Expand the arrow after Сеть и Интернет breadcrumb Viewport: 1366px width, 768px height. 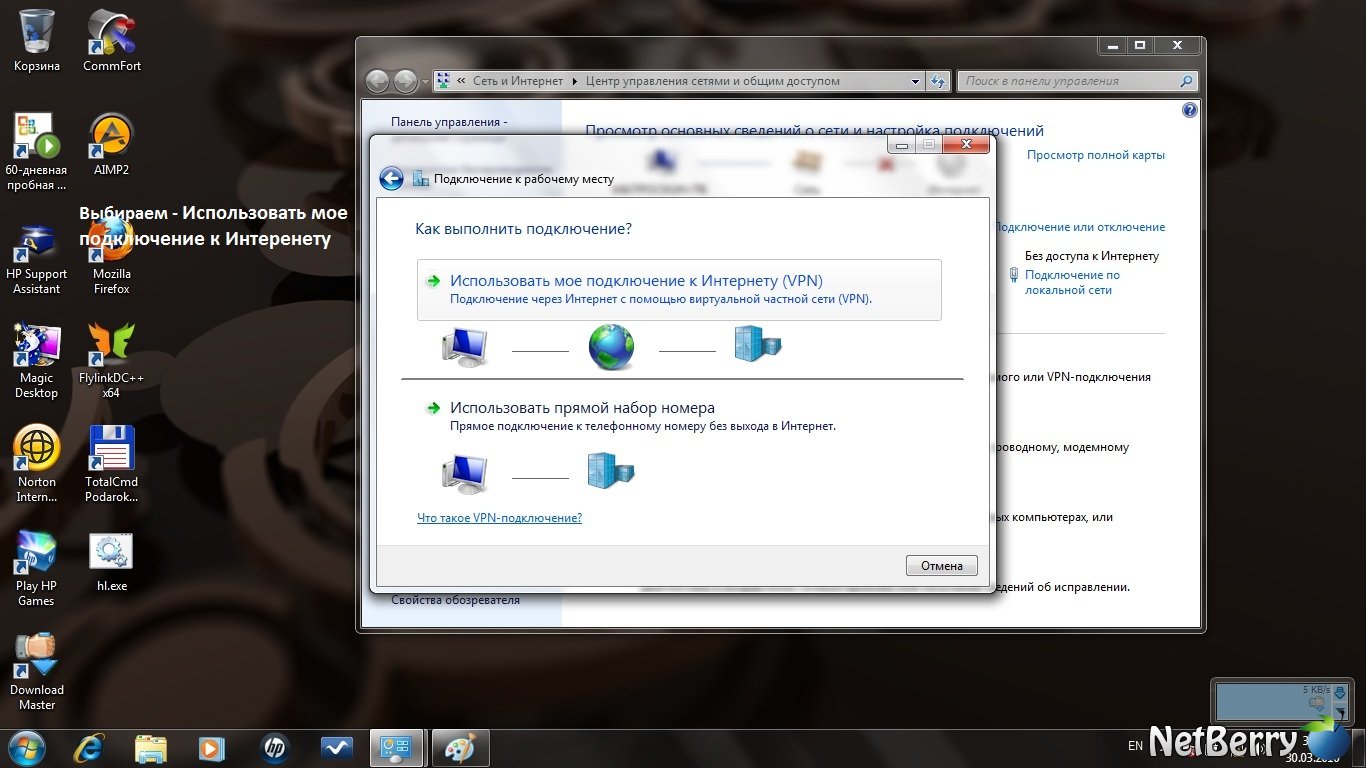coord(575,81)
